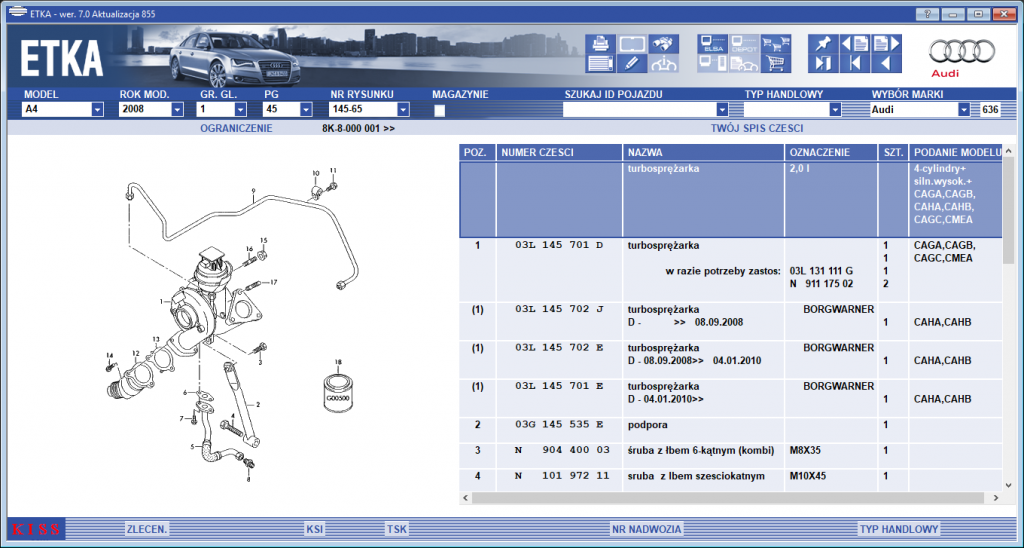The width and height of the screenshot is (1024, 548).
Task: Click the exit door icon
Action: 823,63
